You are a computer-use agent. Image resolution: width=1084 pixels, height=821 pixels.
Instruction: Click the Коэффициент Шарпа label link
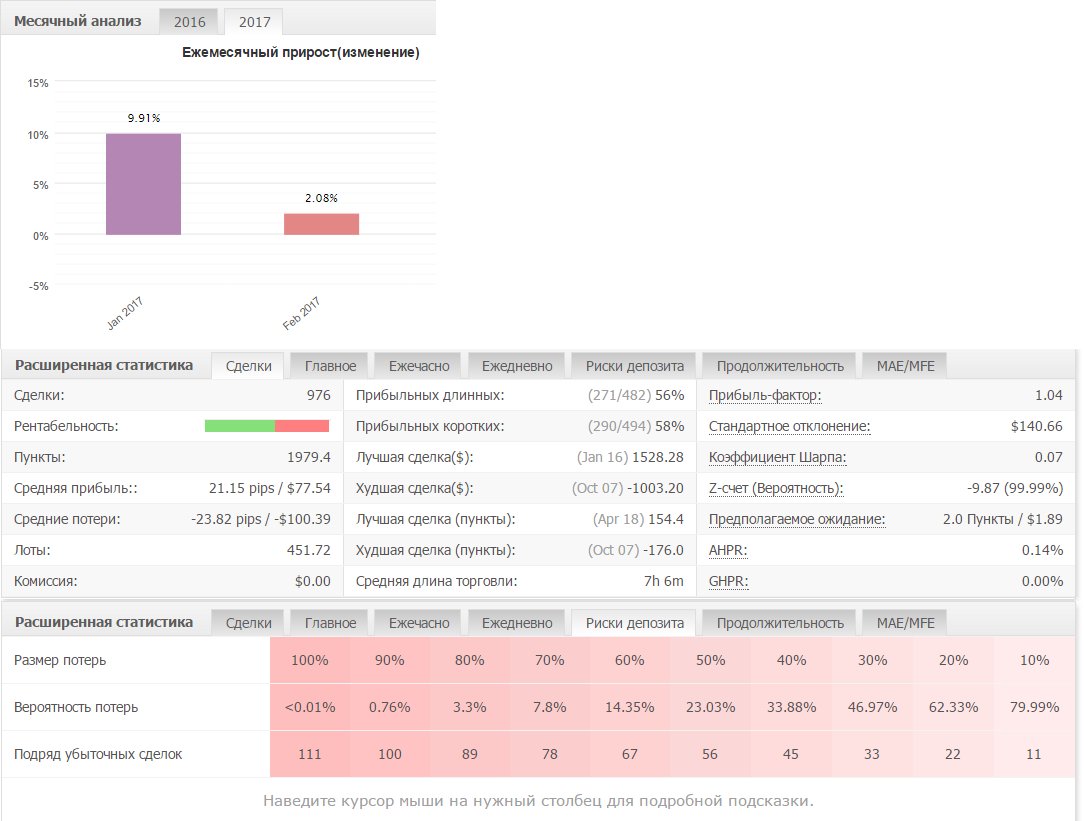point(777,457)
